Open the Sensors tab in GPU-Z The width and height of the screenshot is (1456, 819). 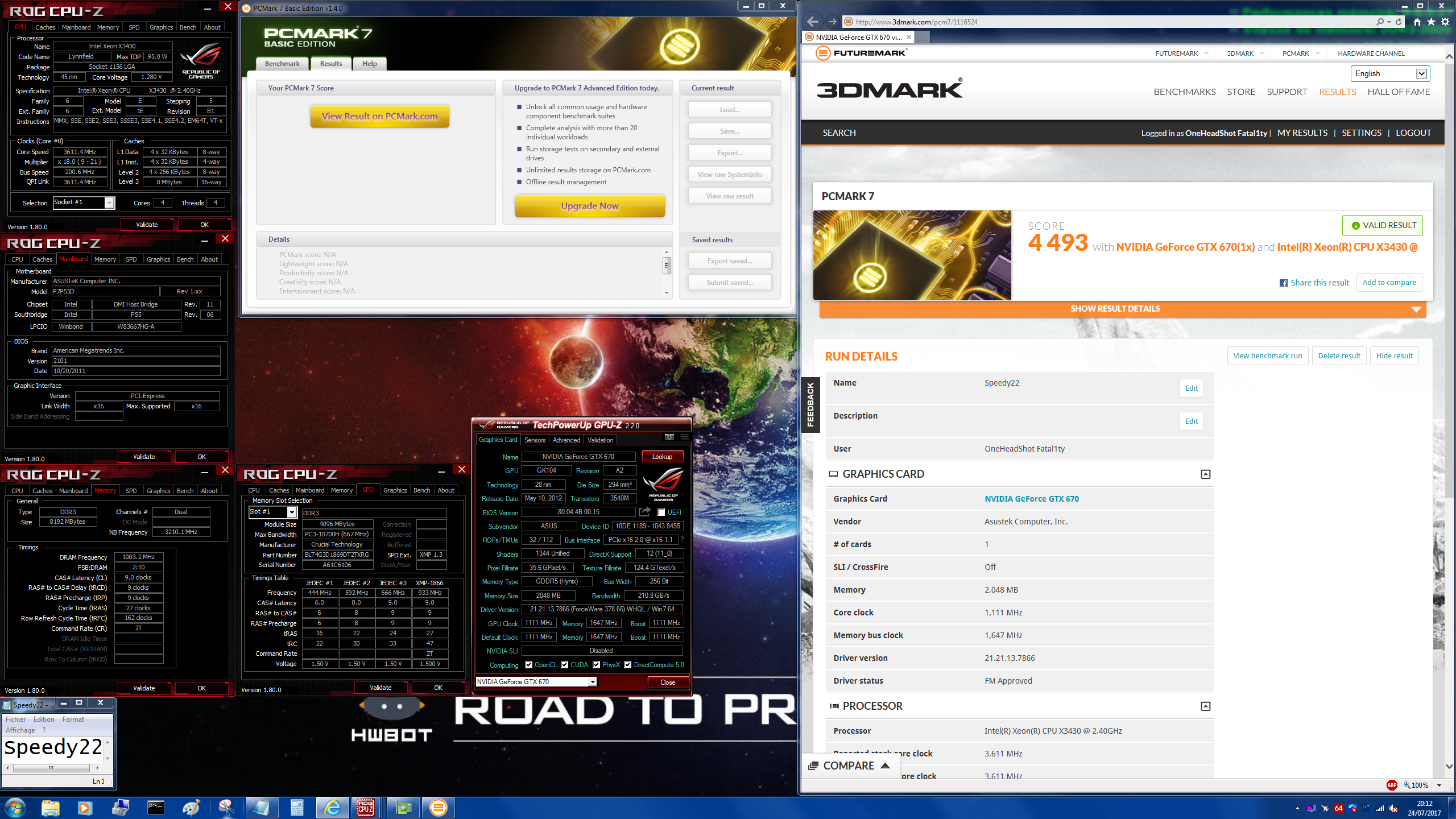point(535,440)
